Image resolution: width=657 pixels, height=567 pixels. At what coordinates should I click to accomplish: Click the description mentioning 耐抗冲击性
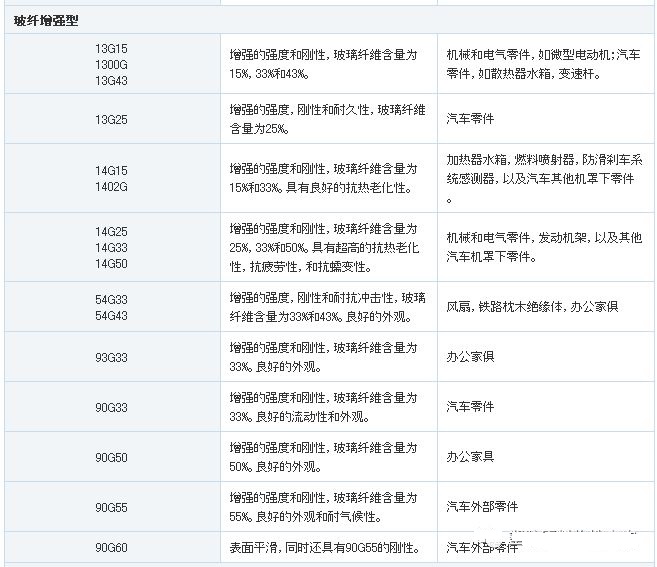pyautogui.click(x=323, y=307)
